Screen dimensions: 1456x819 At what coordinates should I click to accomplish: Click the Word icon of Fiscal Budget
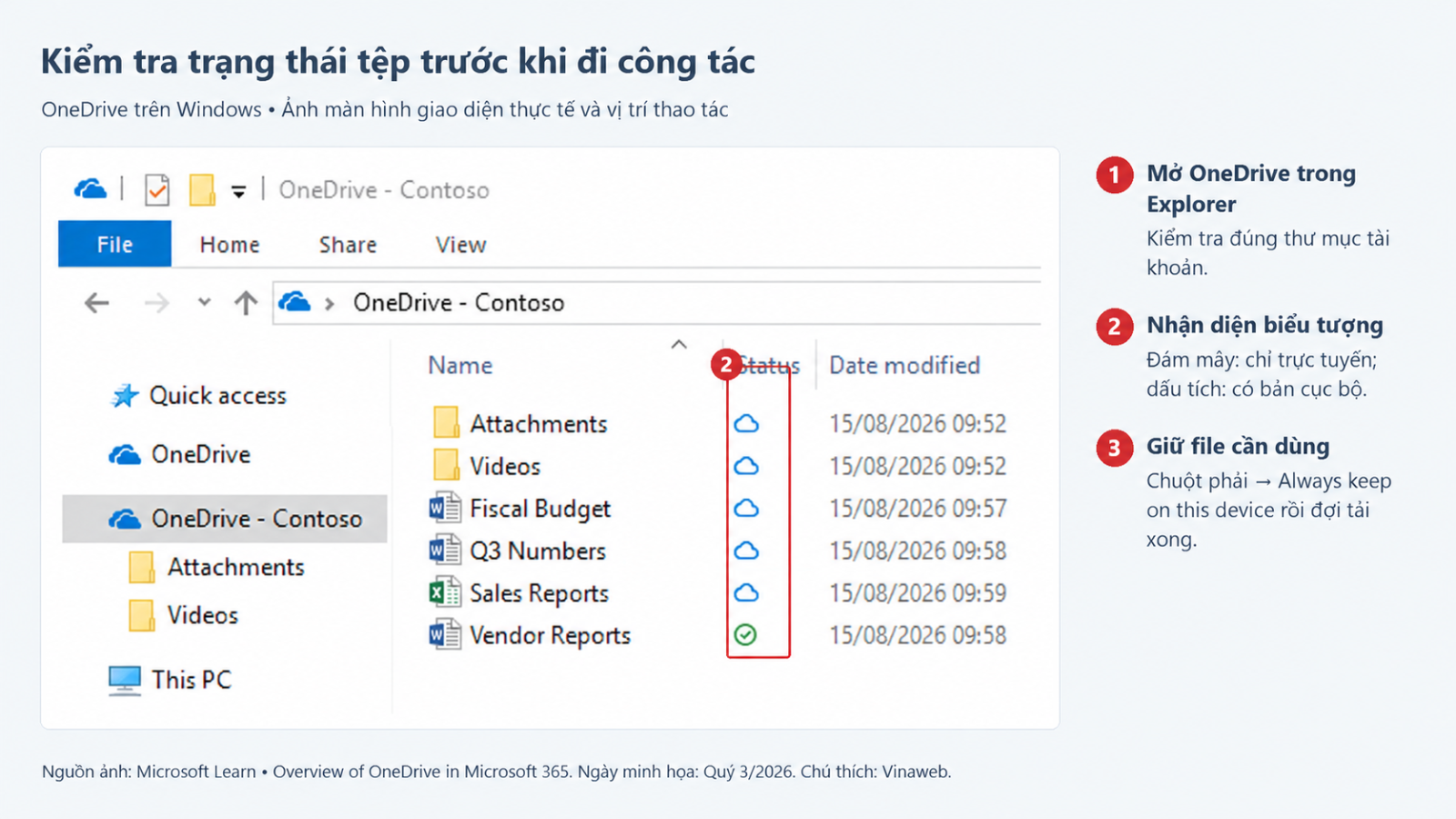pos(445,508)
